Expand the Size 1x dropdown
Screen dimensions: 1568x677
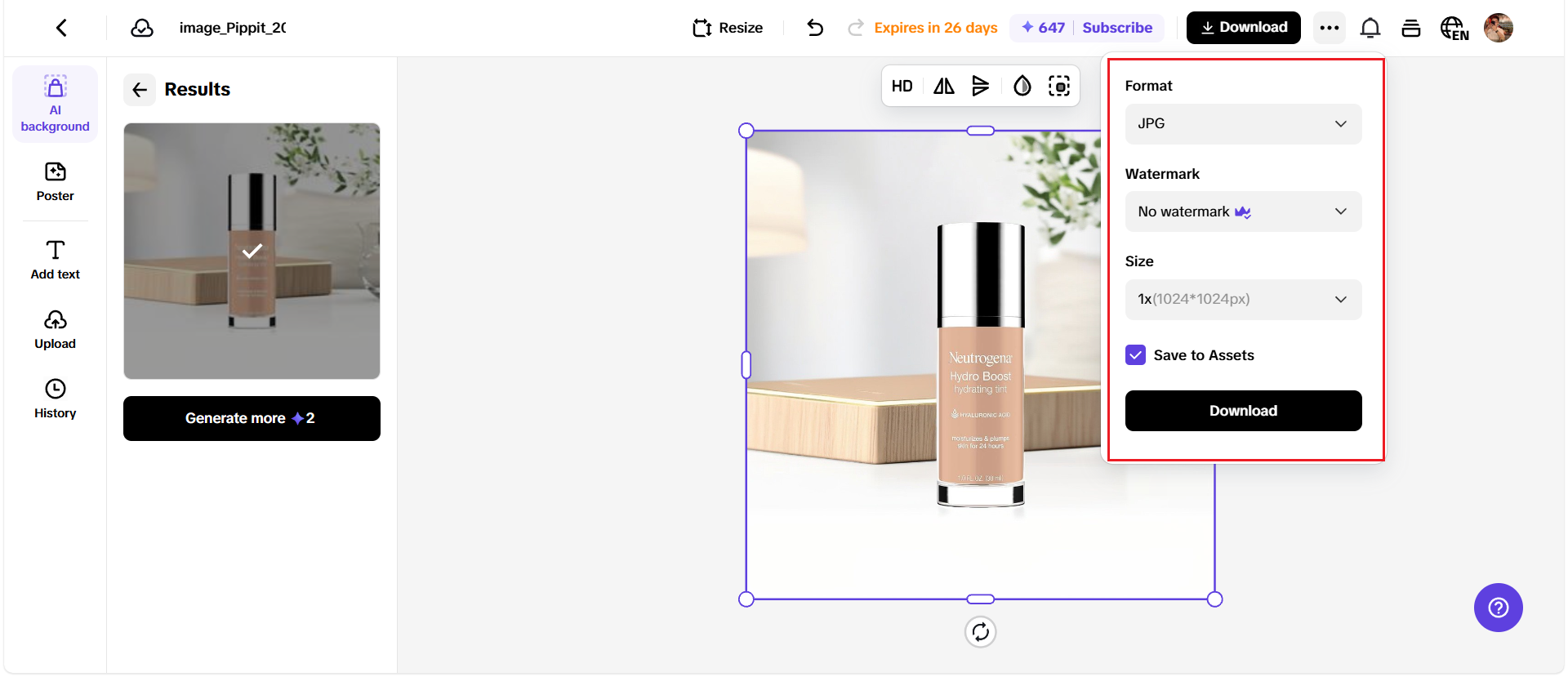[1242, 300]
